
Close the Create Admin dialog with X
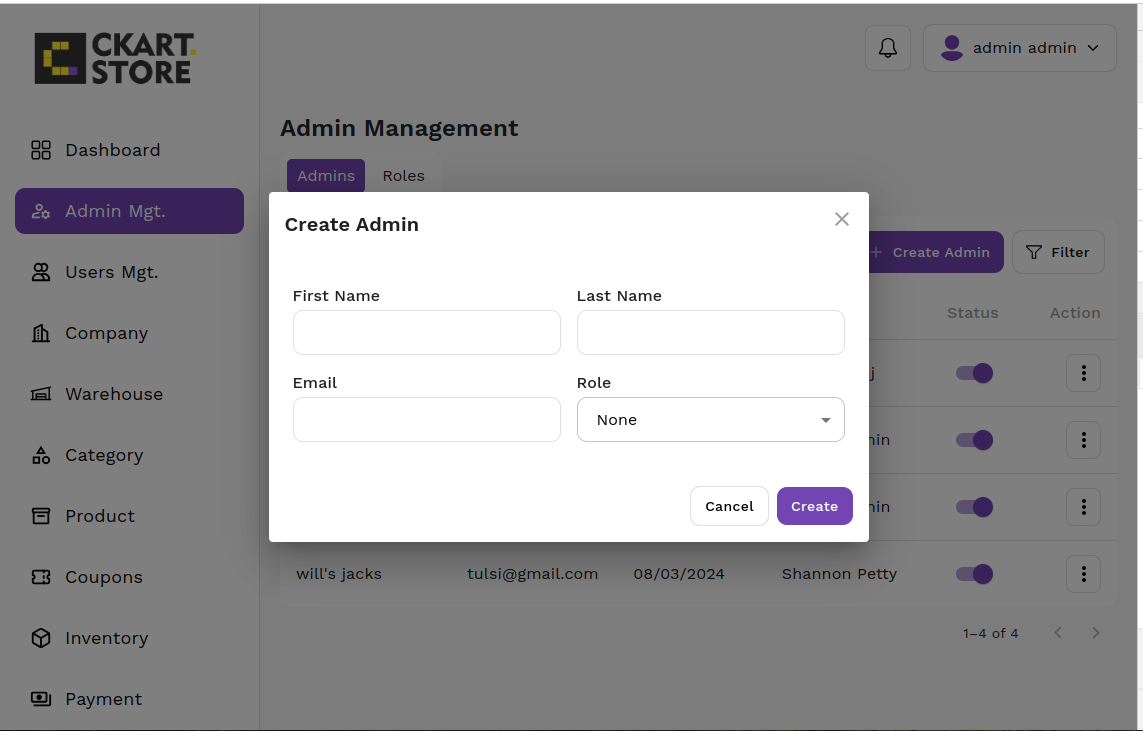[841, 219]
